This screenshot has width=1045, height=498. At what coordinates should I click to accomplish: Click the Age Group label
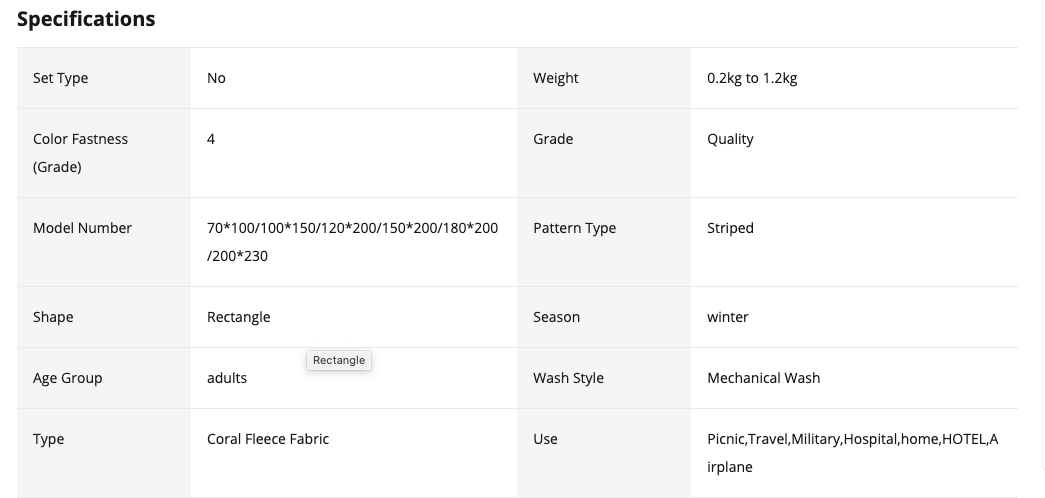(67, 378)
